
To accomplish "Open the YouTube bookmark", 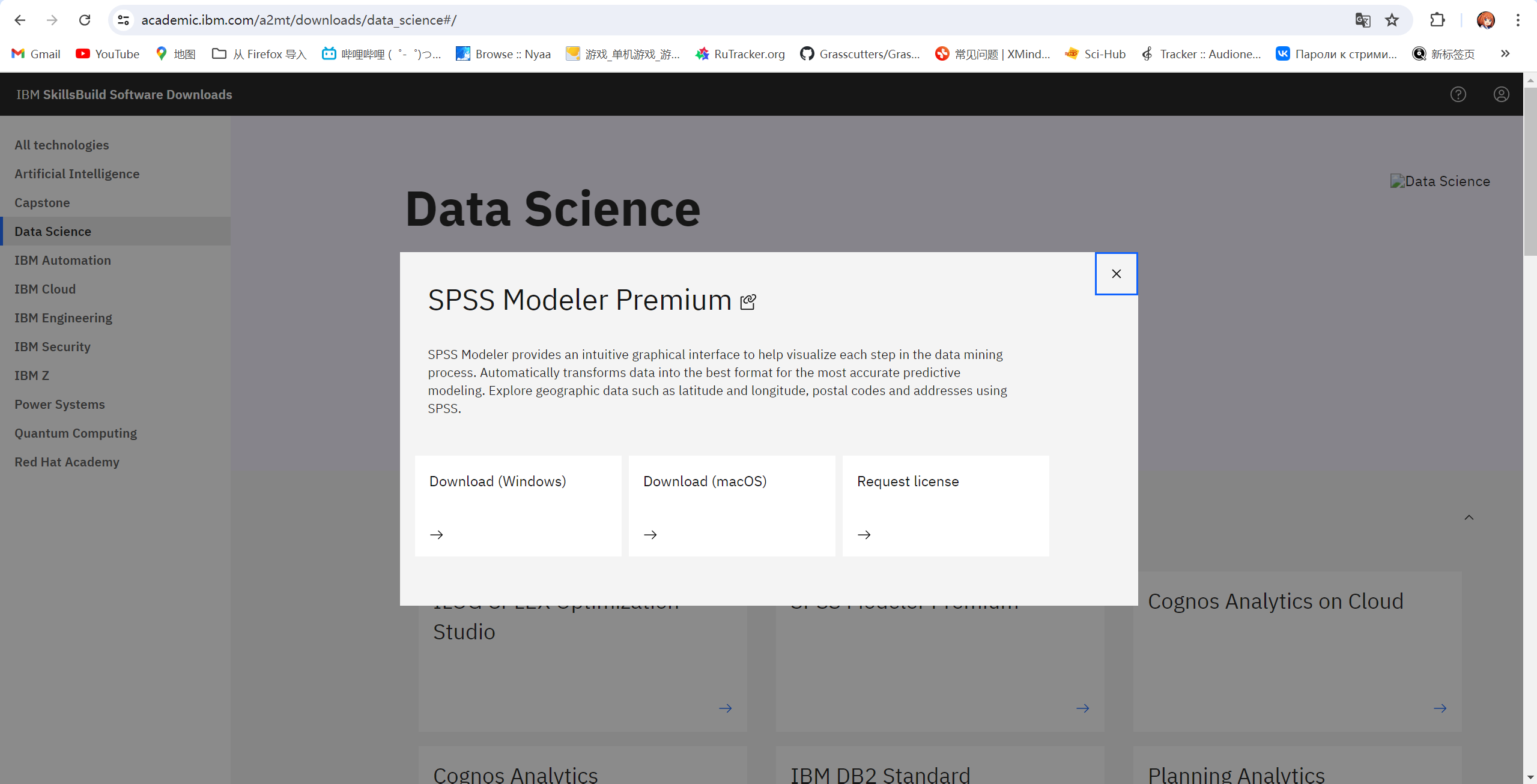I will (108, 53).
